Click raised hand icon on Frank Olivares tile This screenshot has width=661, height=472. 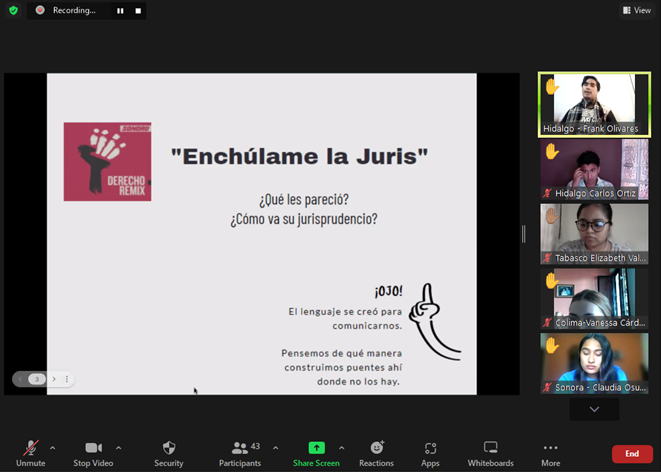(552, 86)
